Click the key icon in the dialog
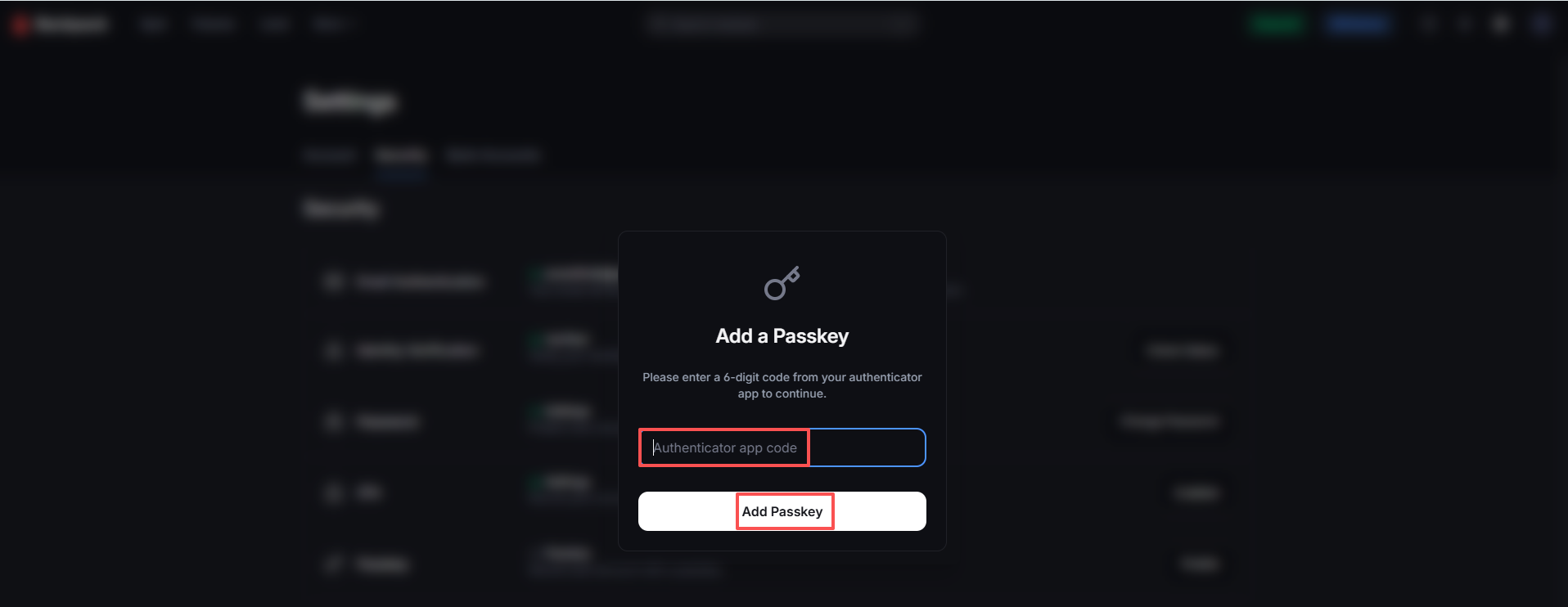The image size is (1568, 607). 782,283
